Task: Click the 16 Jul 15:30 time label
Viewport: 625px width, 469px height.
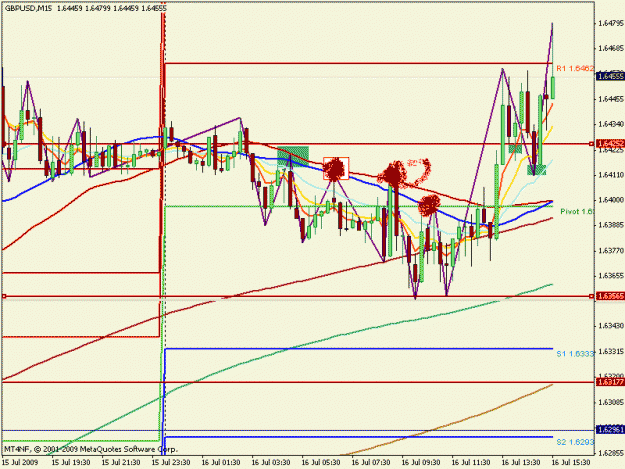Action: click(x=571, y=463)
